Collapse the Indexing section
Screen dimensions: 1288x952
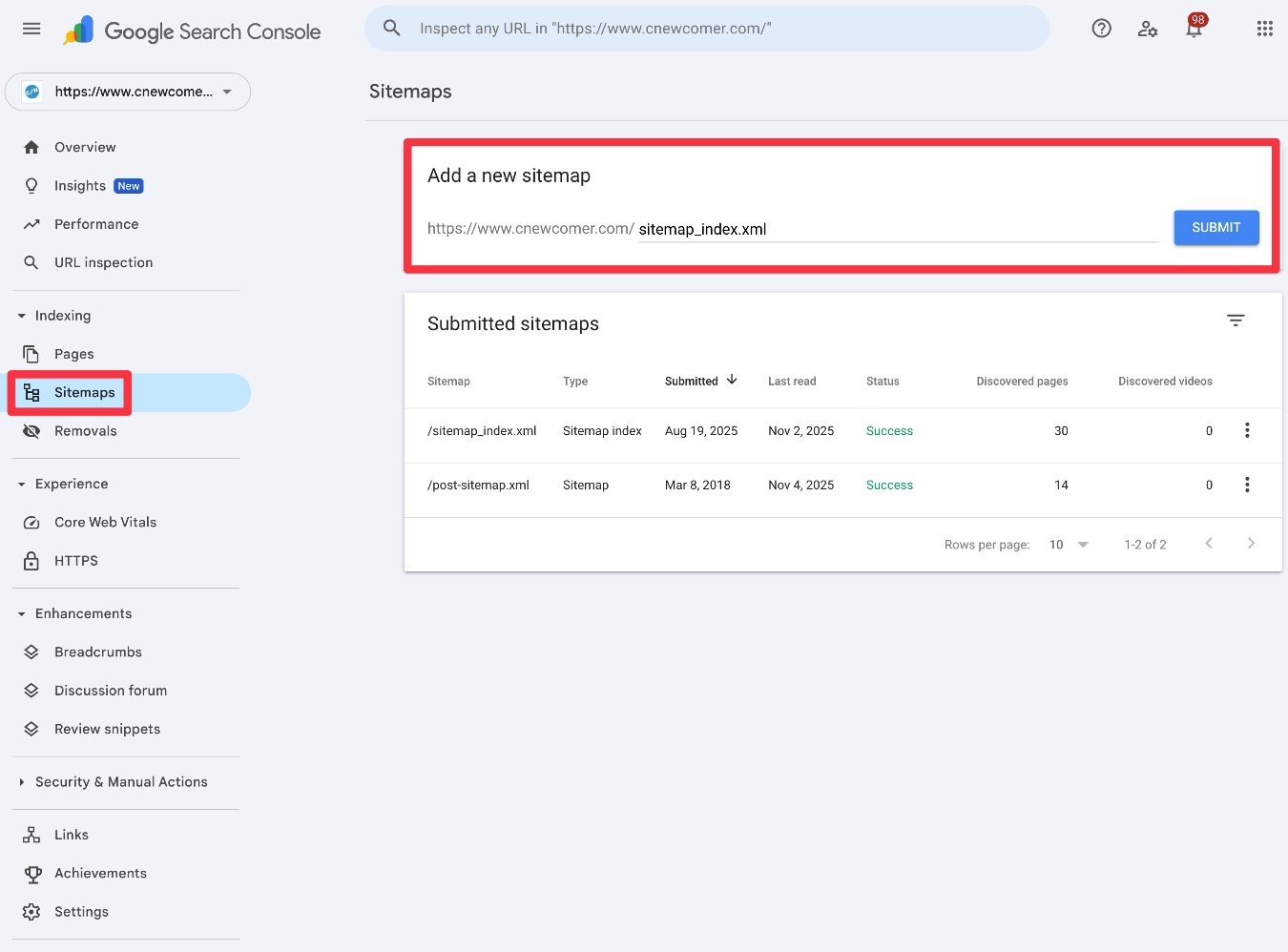(x=21, y=315)
